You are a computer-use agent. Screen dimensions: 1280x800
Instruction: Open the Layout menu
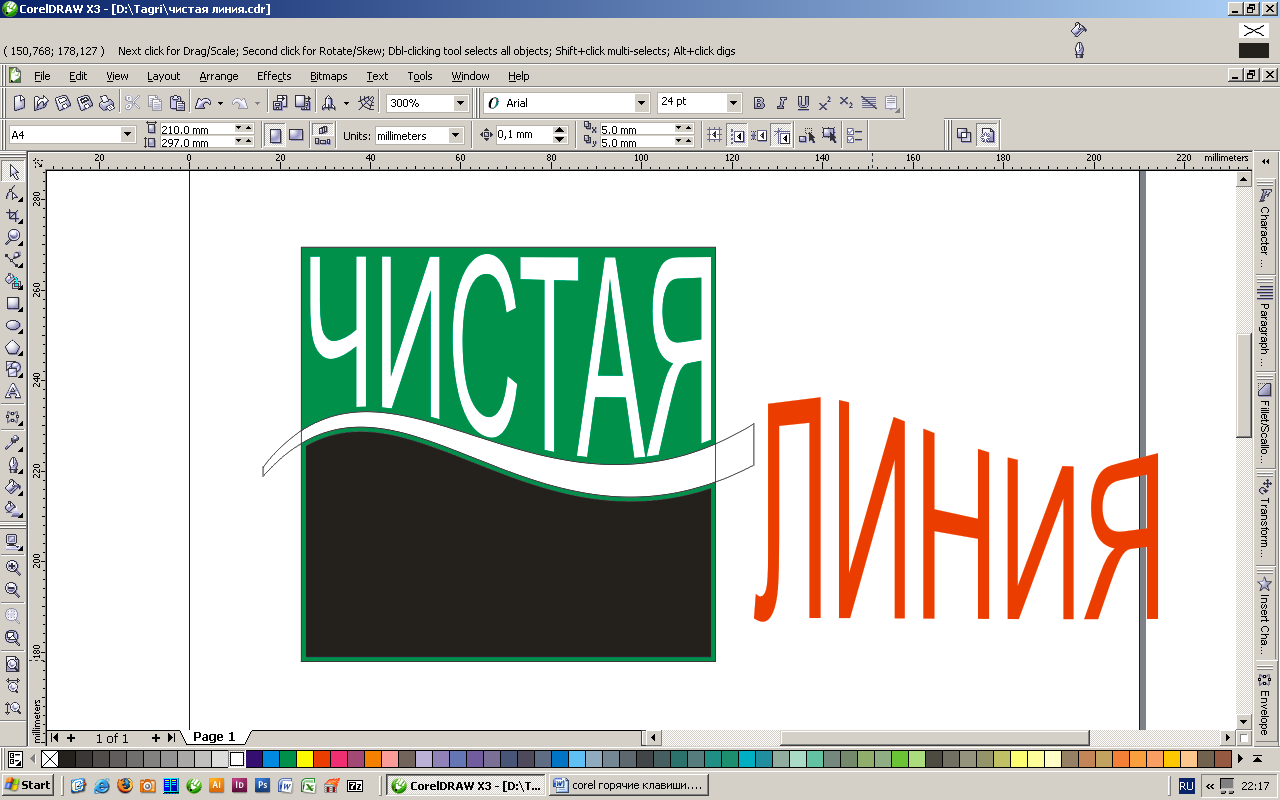click(x=164, y=76)
